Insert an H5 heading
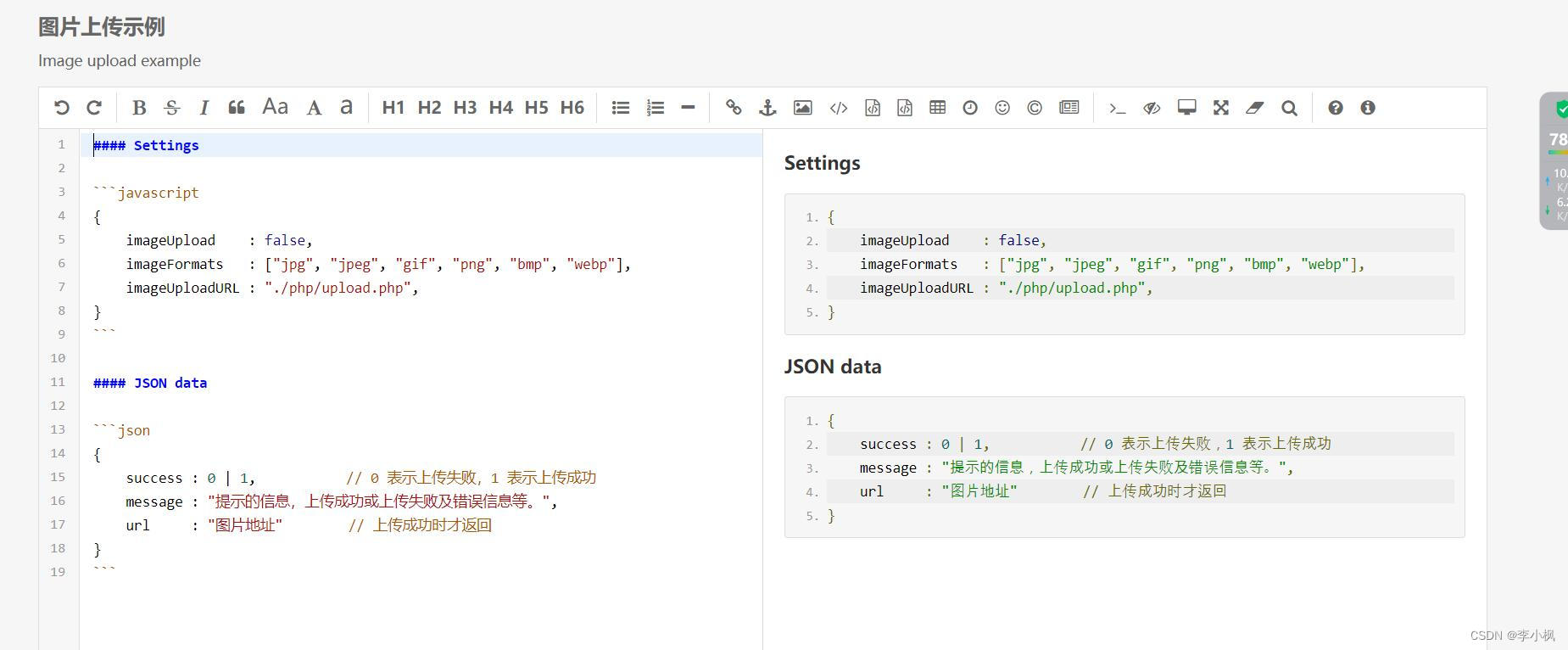Screen dimensions: 1568x650 point(536,108)
